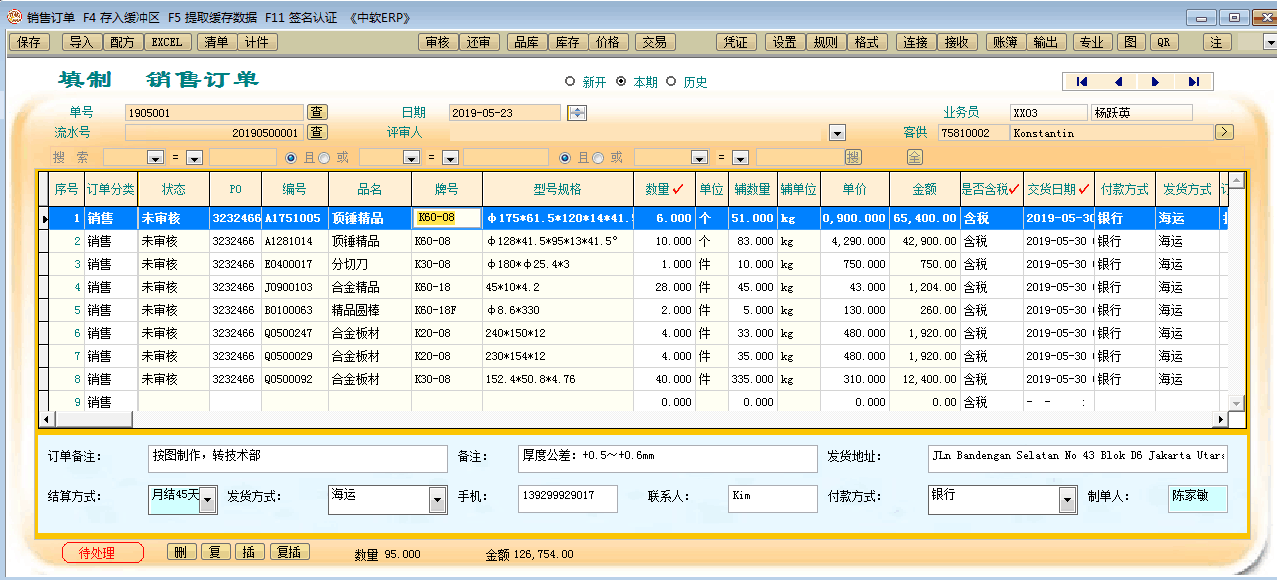Viewport: 1277px width, 580px height.
Task: Select the 历史 radio button
Action: [x=671, y=82]
